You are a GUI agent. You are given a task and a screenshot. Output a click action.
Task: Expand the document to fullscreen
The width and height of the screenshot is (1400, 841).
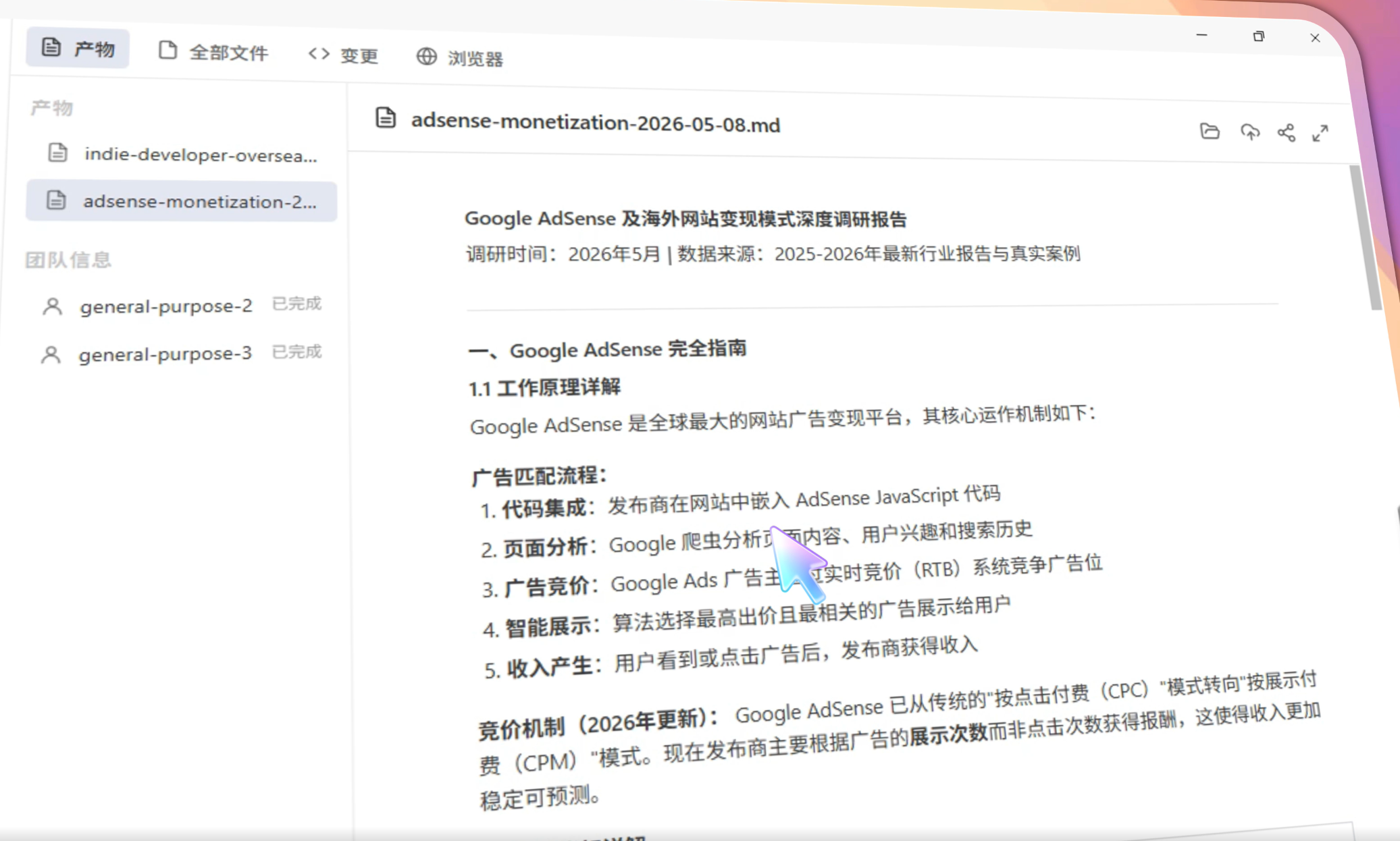click(x=1320, y=134)
